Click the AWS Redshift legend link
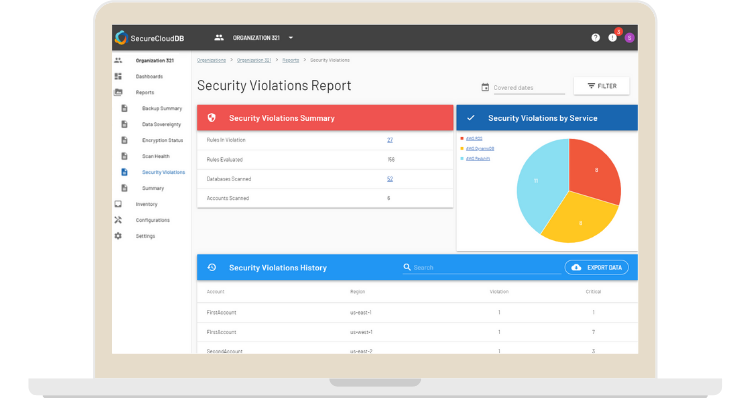Viewport: 750px width, 398px height. [x=478, y=158]
